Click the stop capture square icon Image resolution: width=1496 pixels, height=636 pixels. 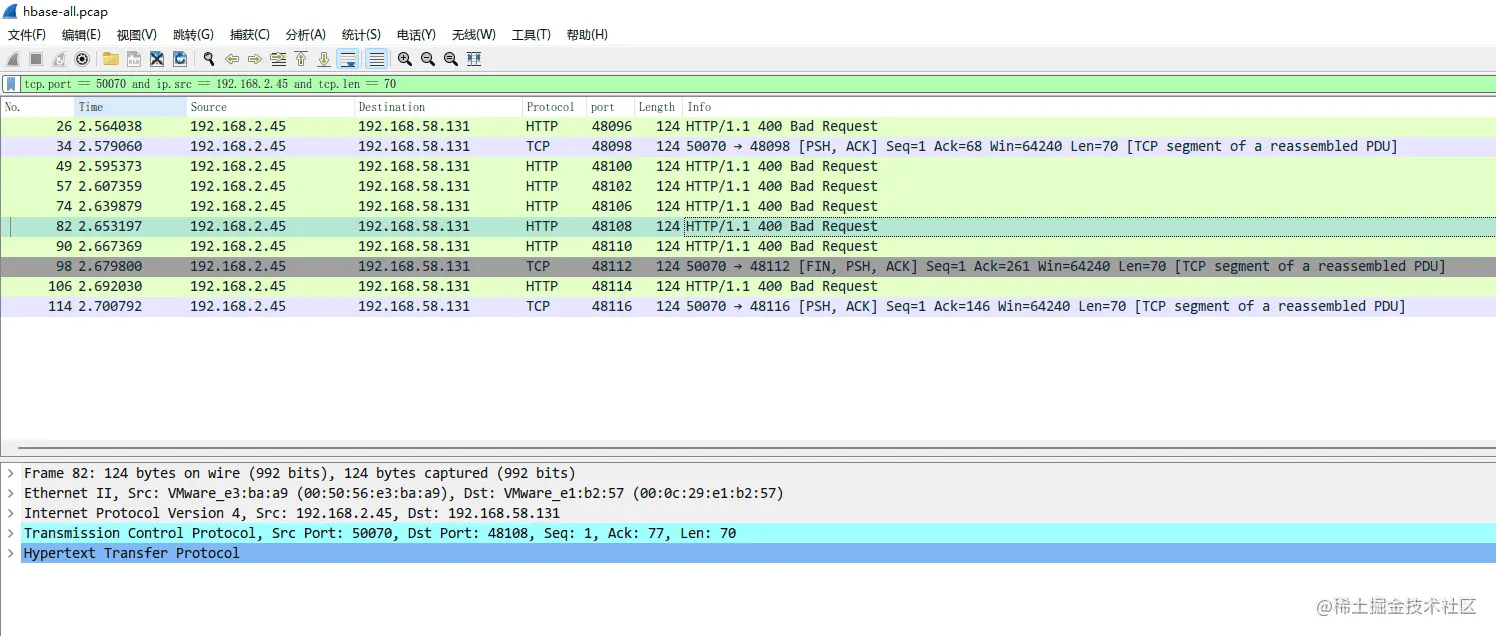click(36, 59)
